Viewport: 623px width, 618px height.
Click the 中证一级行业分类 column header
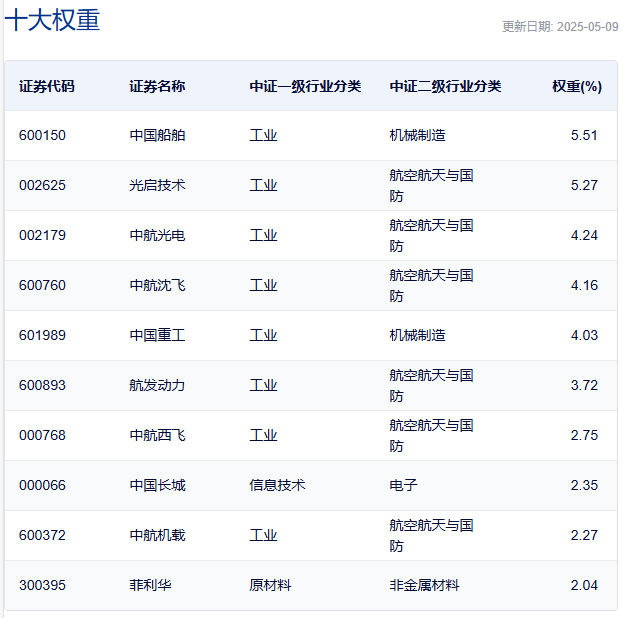click(x=305, y=86)
